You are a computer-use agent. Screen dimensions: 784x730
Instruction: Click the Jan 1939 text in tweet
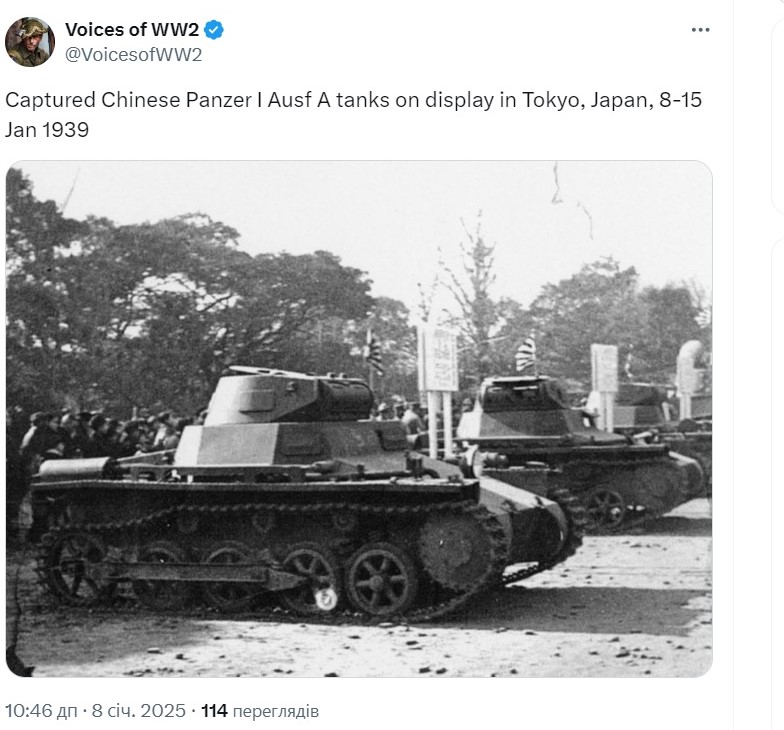[47, 130]
